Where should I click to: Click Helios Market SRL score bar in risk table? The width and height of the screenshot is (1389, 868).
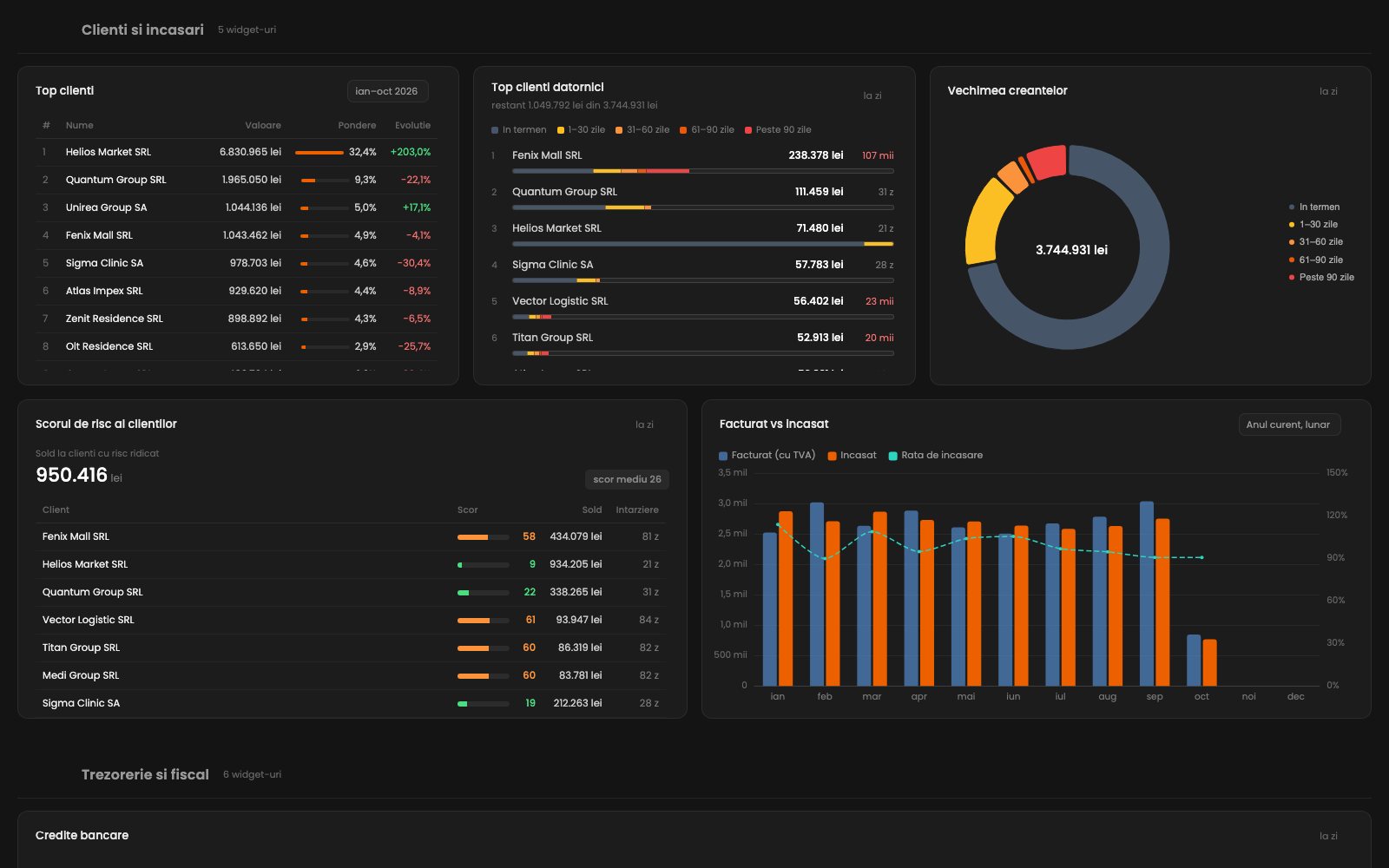pos(484,564)
